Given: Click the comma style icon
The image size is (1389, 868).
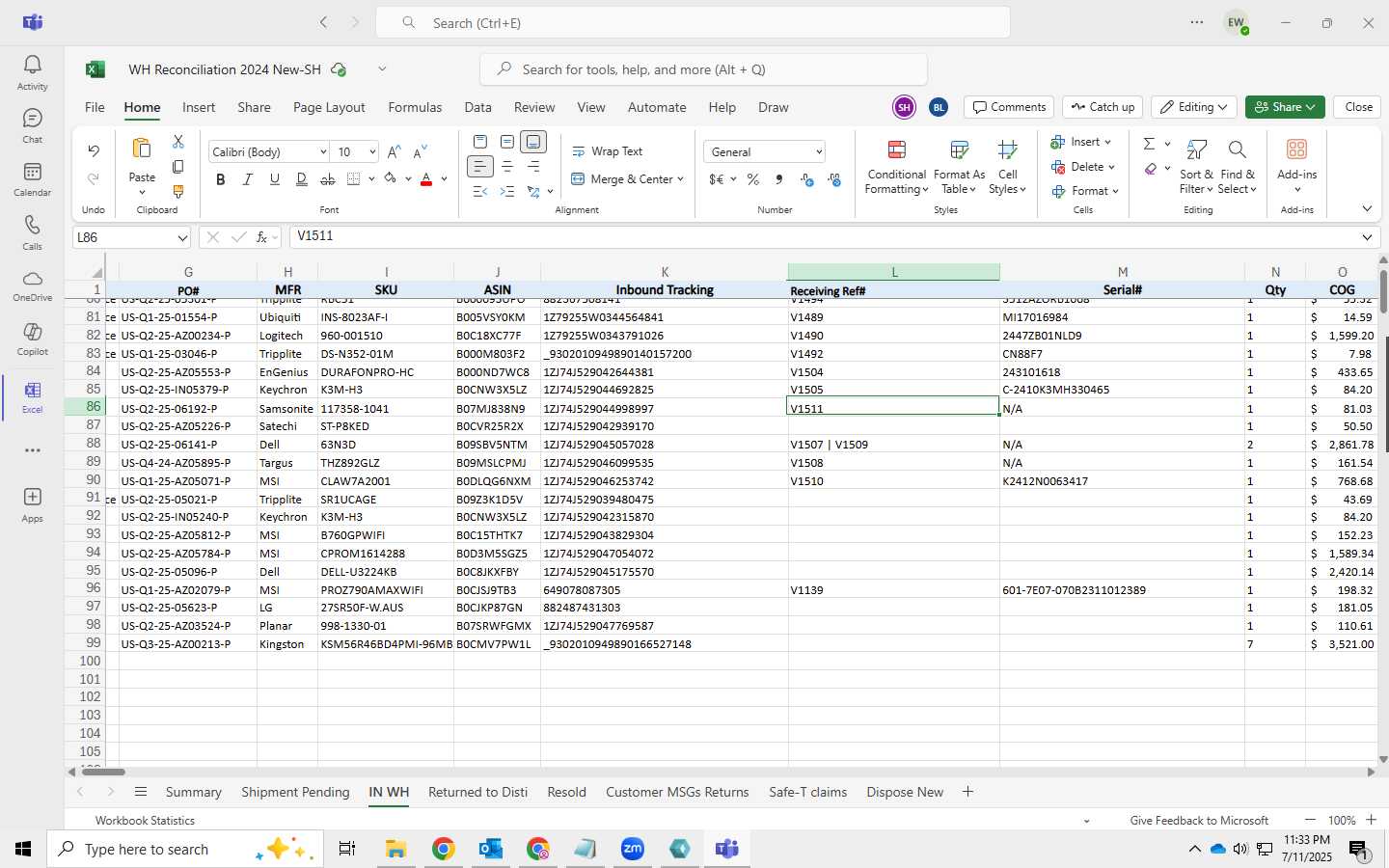Looking at the screenshot, I should [x=779, y=179].
